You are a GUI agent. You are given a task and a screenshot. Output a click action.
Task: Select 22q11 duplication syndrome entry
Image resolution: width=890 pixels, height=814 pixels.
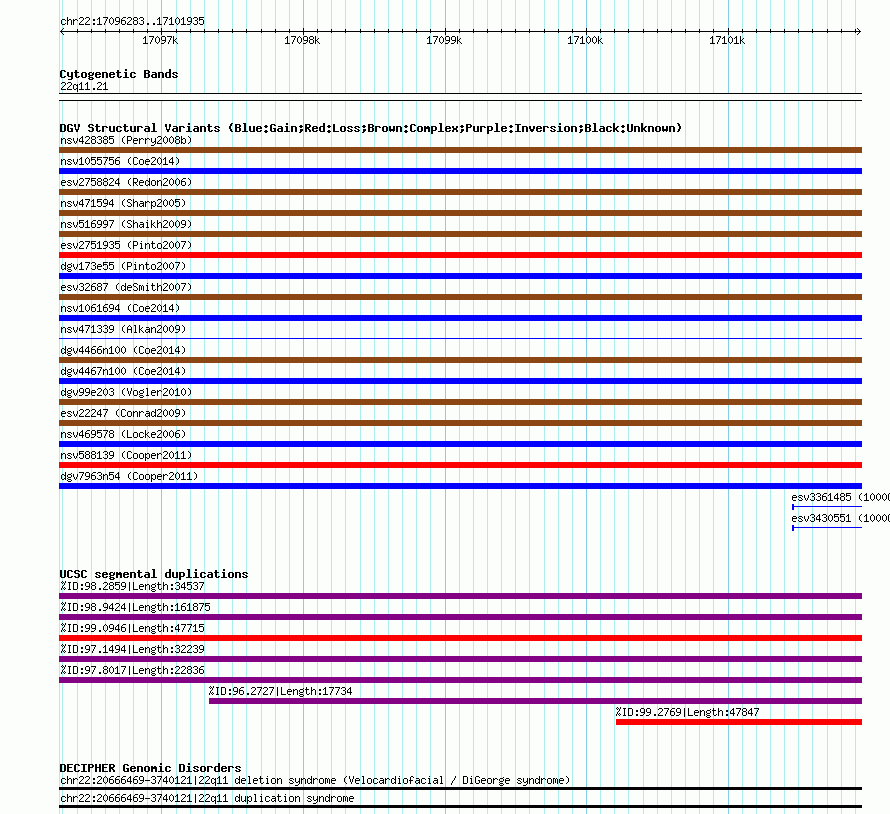(207, 799)
